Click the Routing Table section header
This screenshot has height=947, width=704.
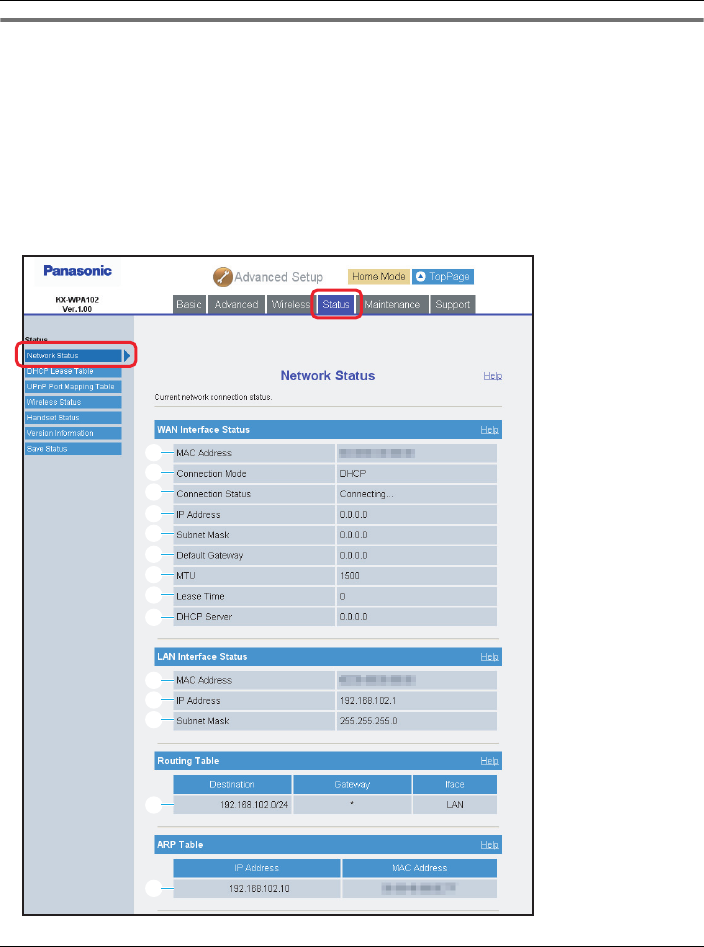pos(328,761)
